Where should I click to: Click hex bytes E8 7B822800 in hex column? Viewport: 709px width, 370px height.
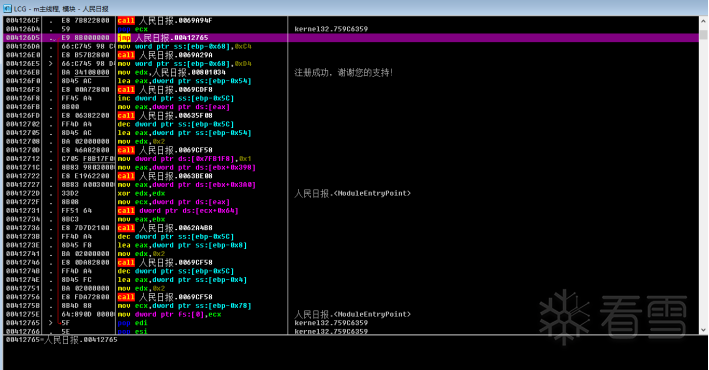[x=85, y=20]
